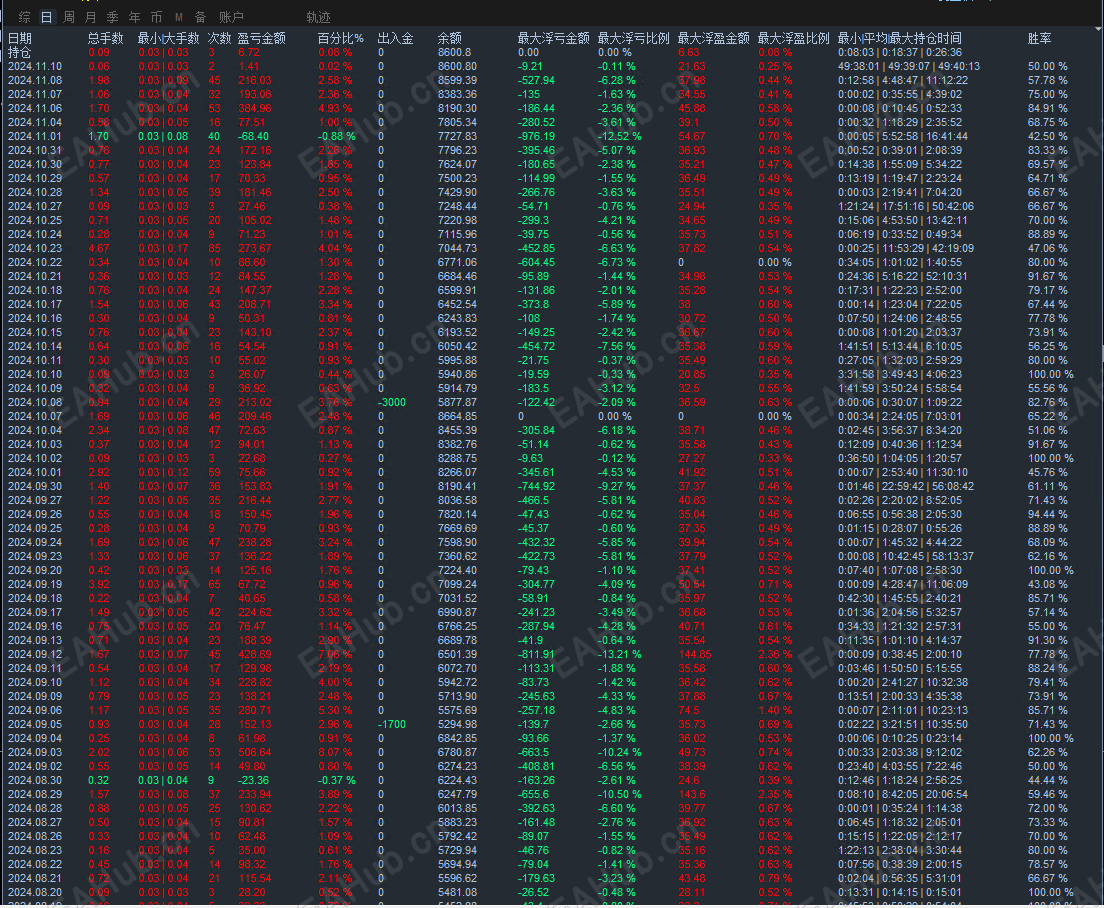The width and height of the screenshot is (1104, 908).
Task: Select the 2024.09.12 date row
Action: pyautogui.click(x=35, y=655)
